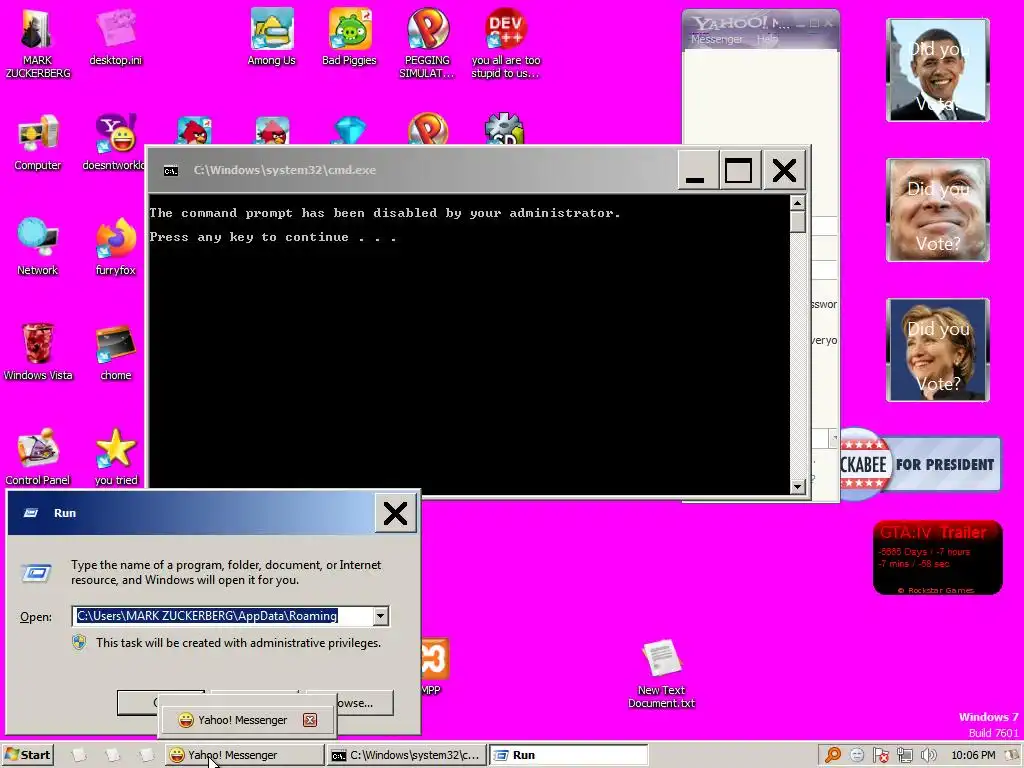Screen dimensions: 1024x768
Task: Launch the Among Us desktop shortcut
Action: (x=272, y=37)
